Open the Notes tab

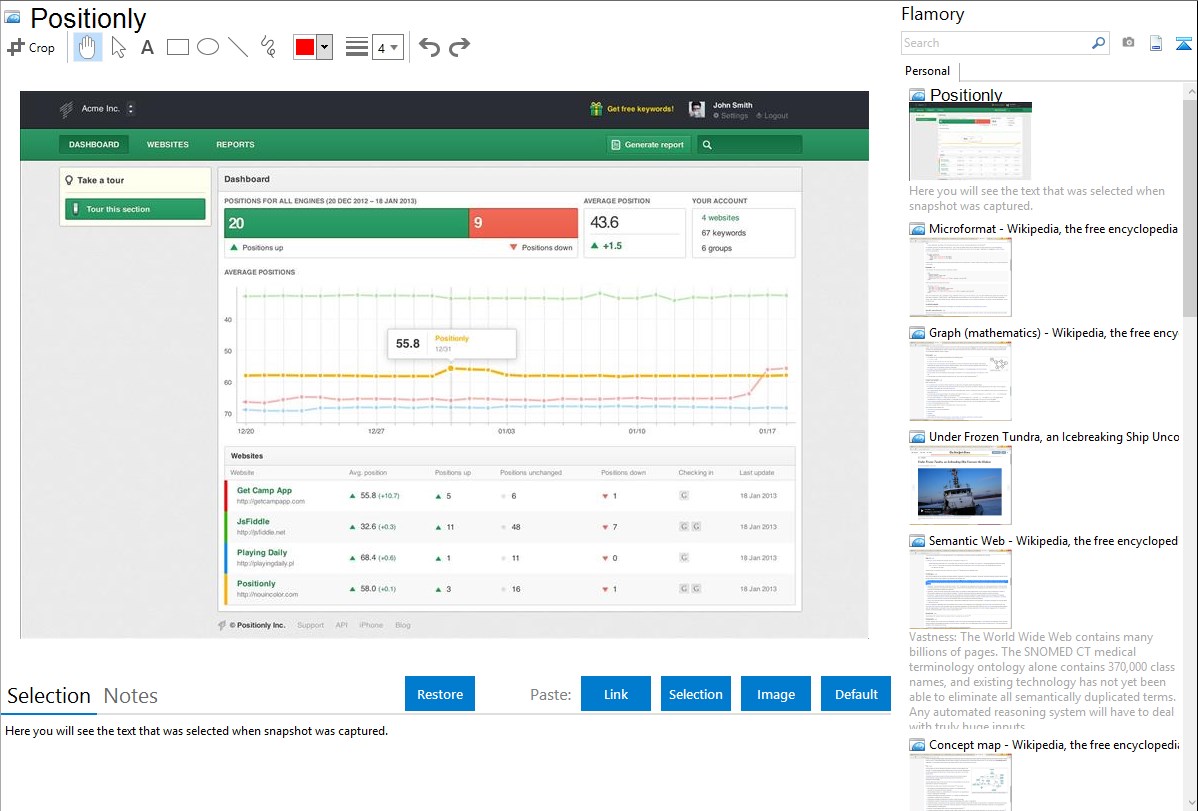click(x=131, y=696)
